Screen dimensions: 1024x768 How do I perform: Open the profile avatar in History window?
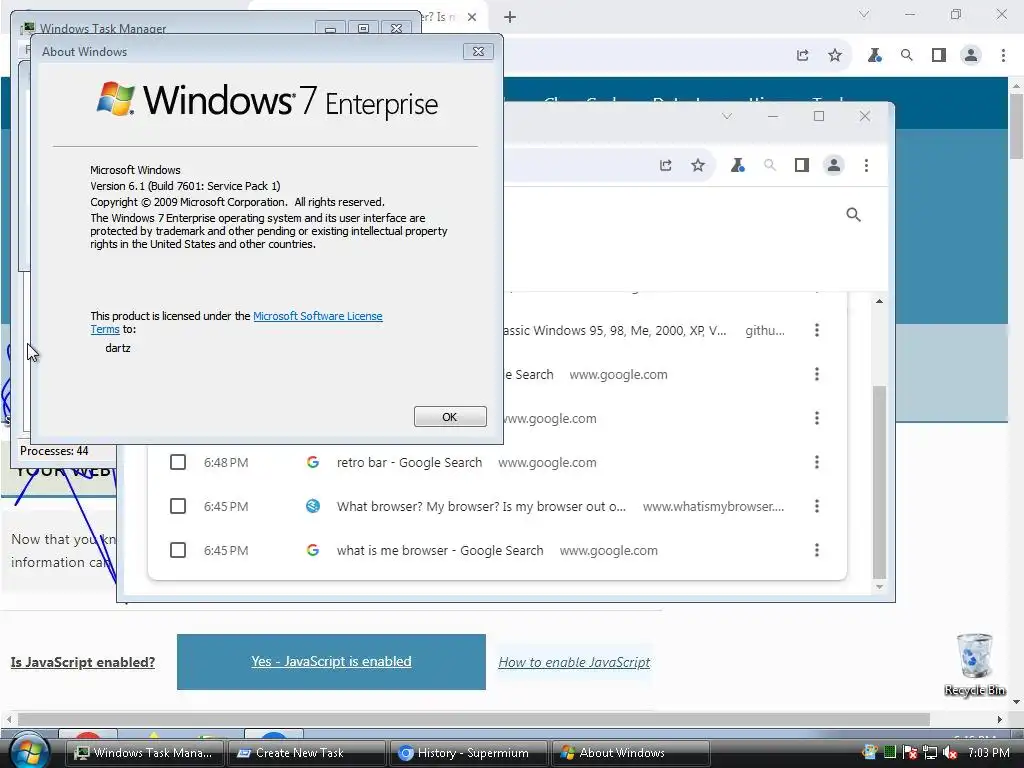(834, 165)
